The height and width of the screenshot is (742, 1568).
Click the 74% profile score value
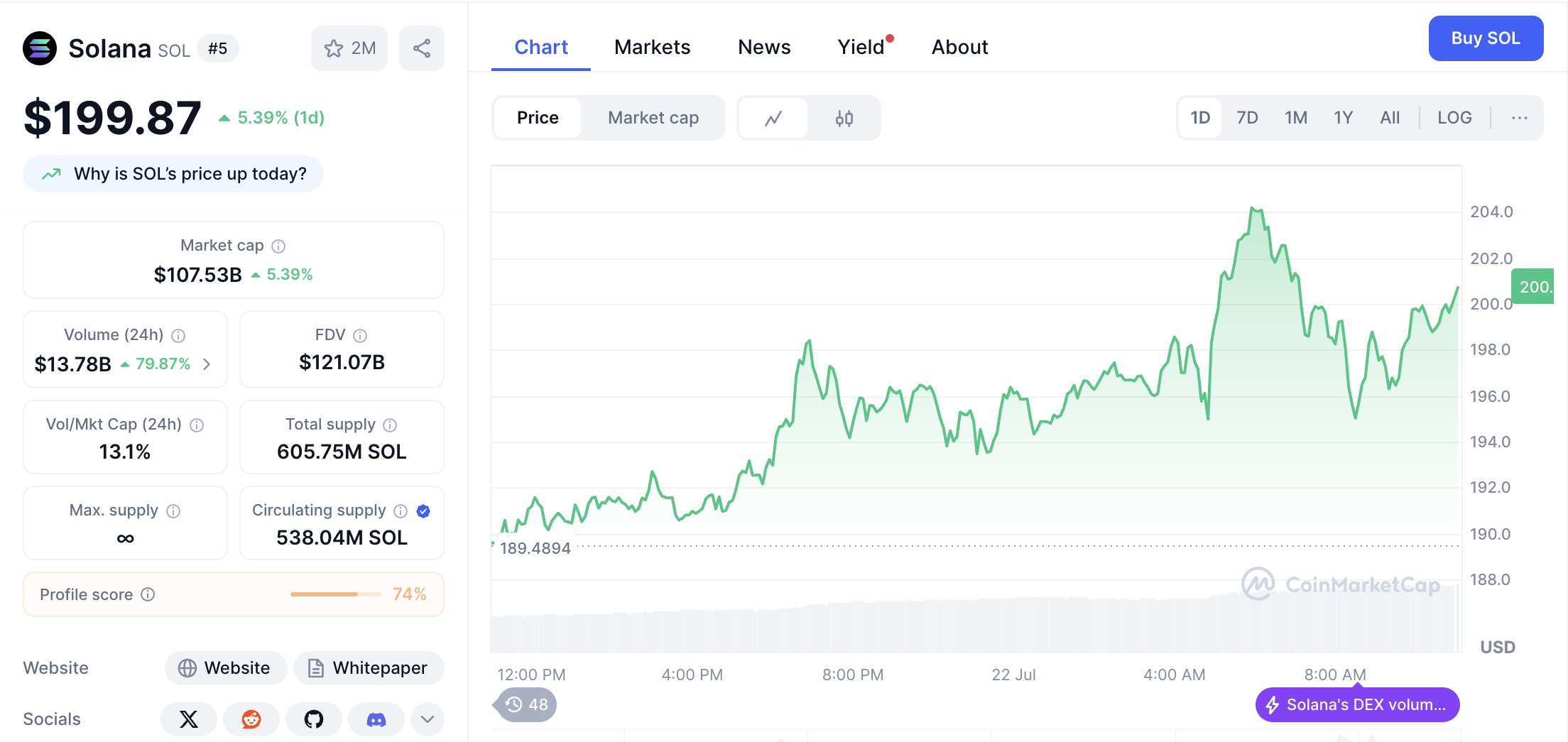click(x=410, y=594)
